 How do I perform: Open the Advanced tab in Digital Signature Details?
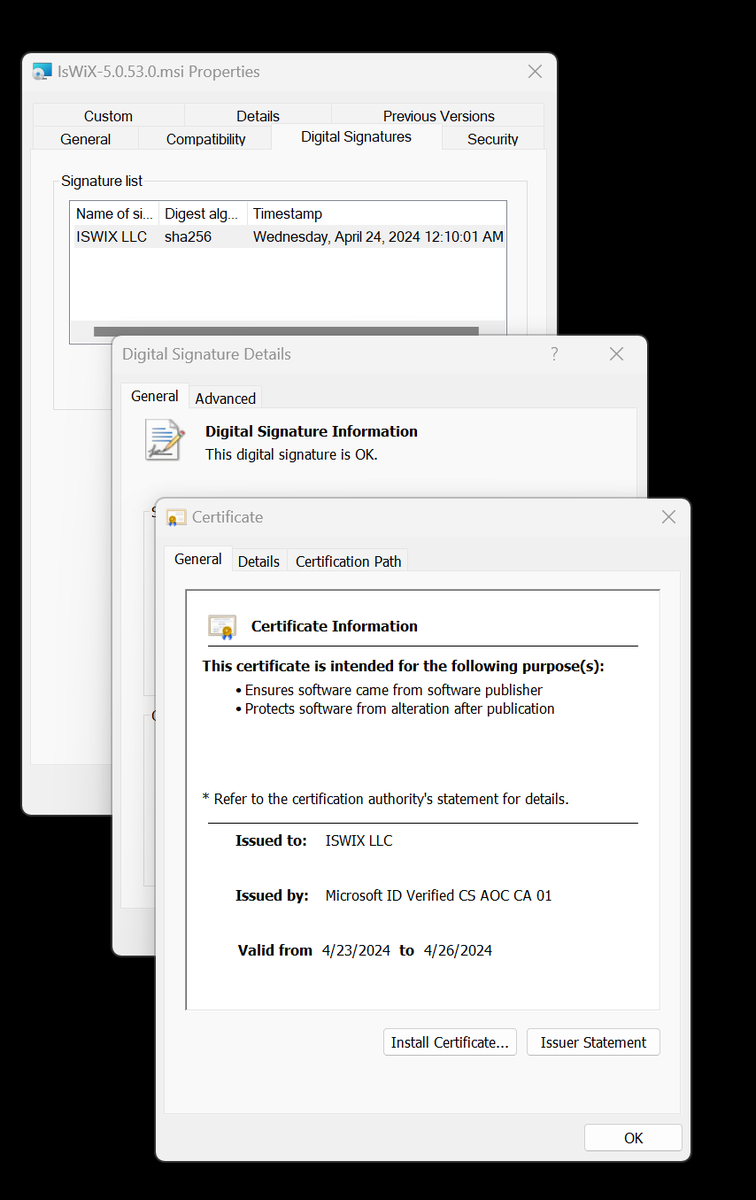(225, 398)
